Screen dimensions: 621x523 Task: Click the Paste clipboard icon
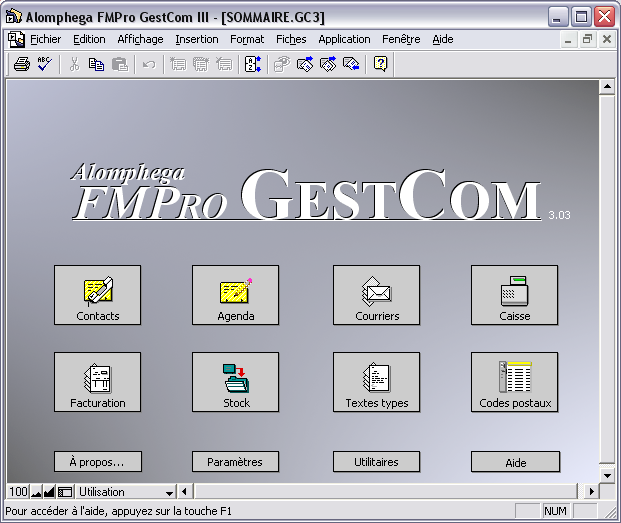(120, 64)
